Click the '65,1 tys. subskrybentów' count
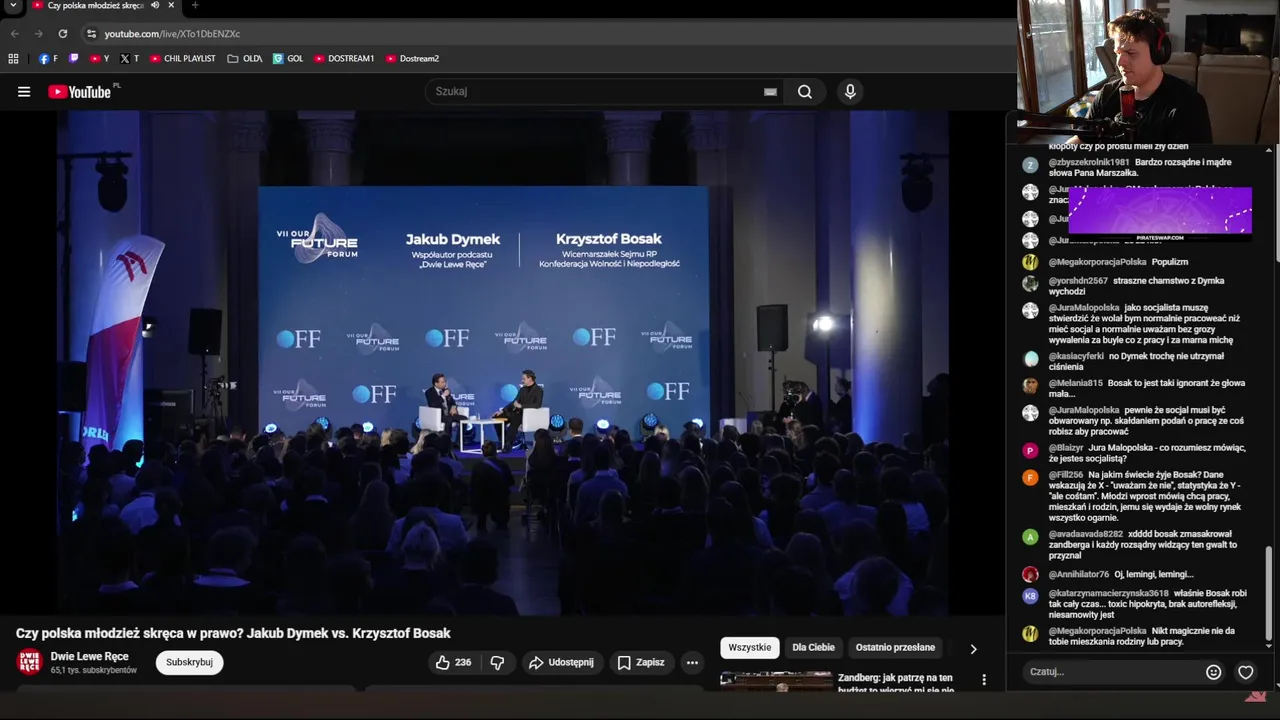Screen dimensions: 1280x720 [94, 670]
